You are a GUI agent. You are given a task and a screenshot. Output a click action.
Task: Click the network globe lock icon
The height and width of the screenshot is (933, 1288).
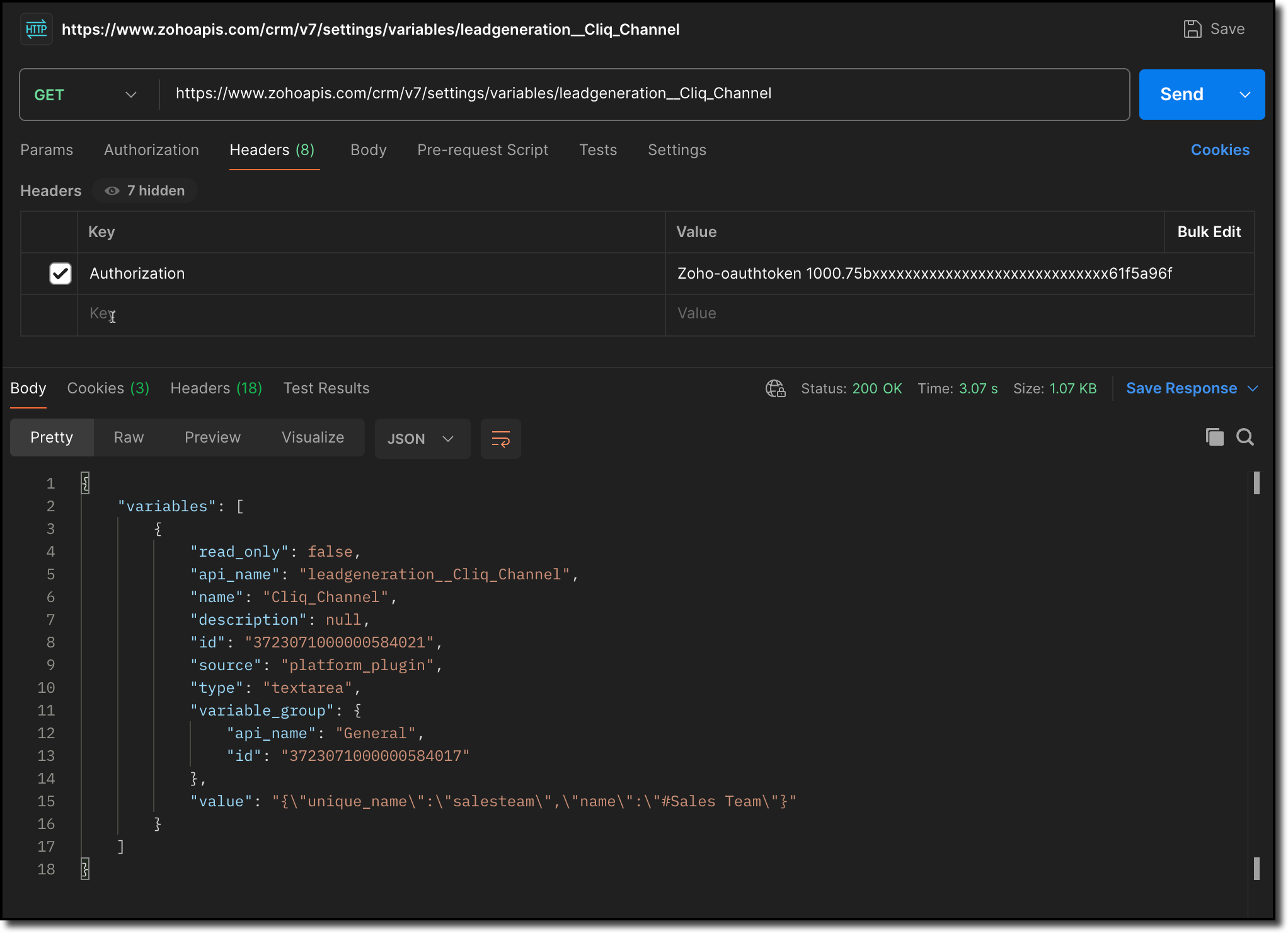tap(775, 388)
